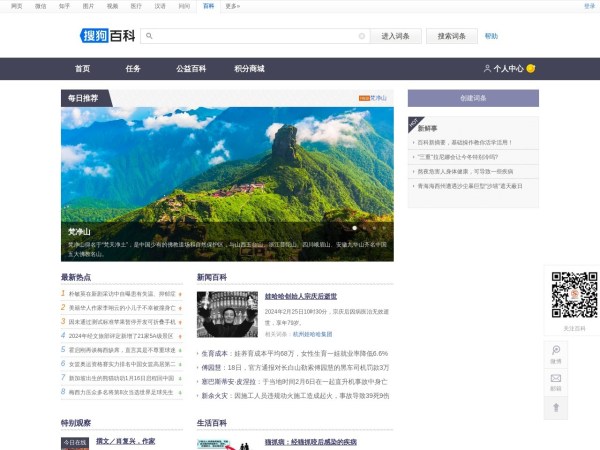Image resolution: width=600 pixels, height=450 pixels.
Task: Click the 创建词条 button
Action: tap(473, 98)
